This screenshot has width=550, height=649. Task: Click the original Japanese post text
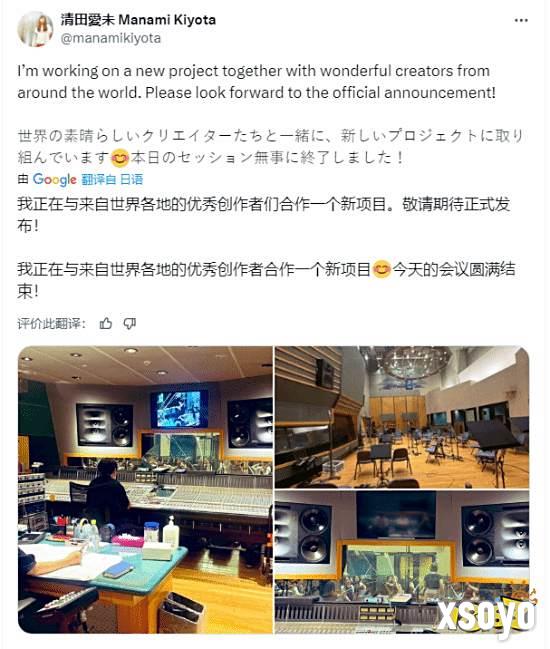pos(271,147)
